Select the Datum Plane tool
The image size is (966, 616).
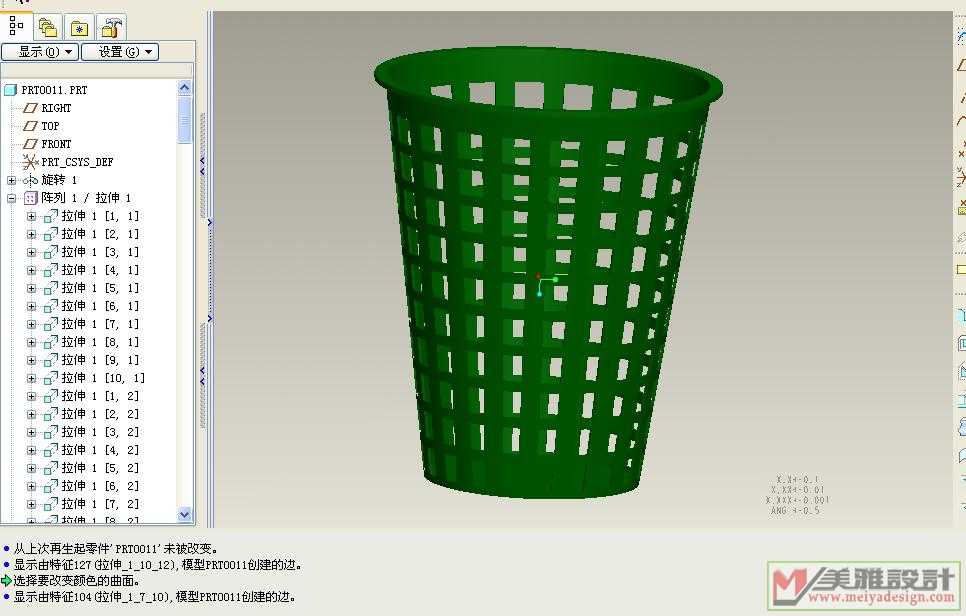962,65
